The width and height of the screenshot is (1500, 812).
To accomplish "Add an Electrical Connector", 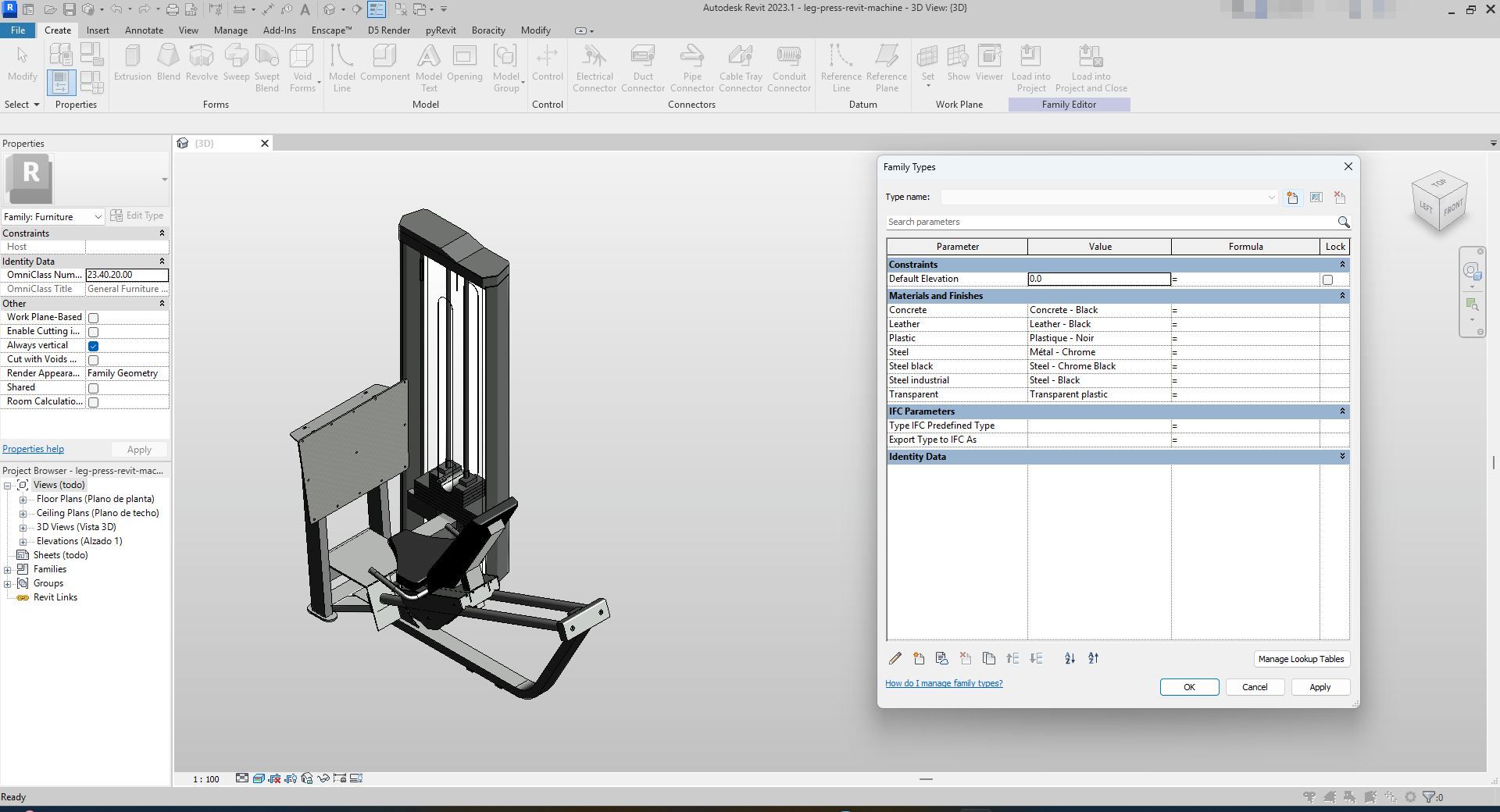I will (595, 68).
